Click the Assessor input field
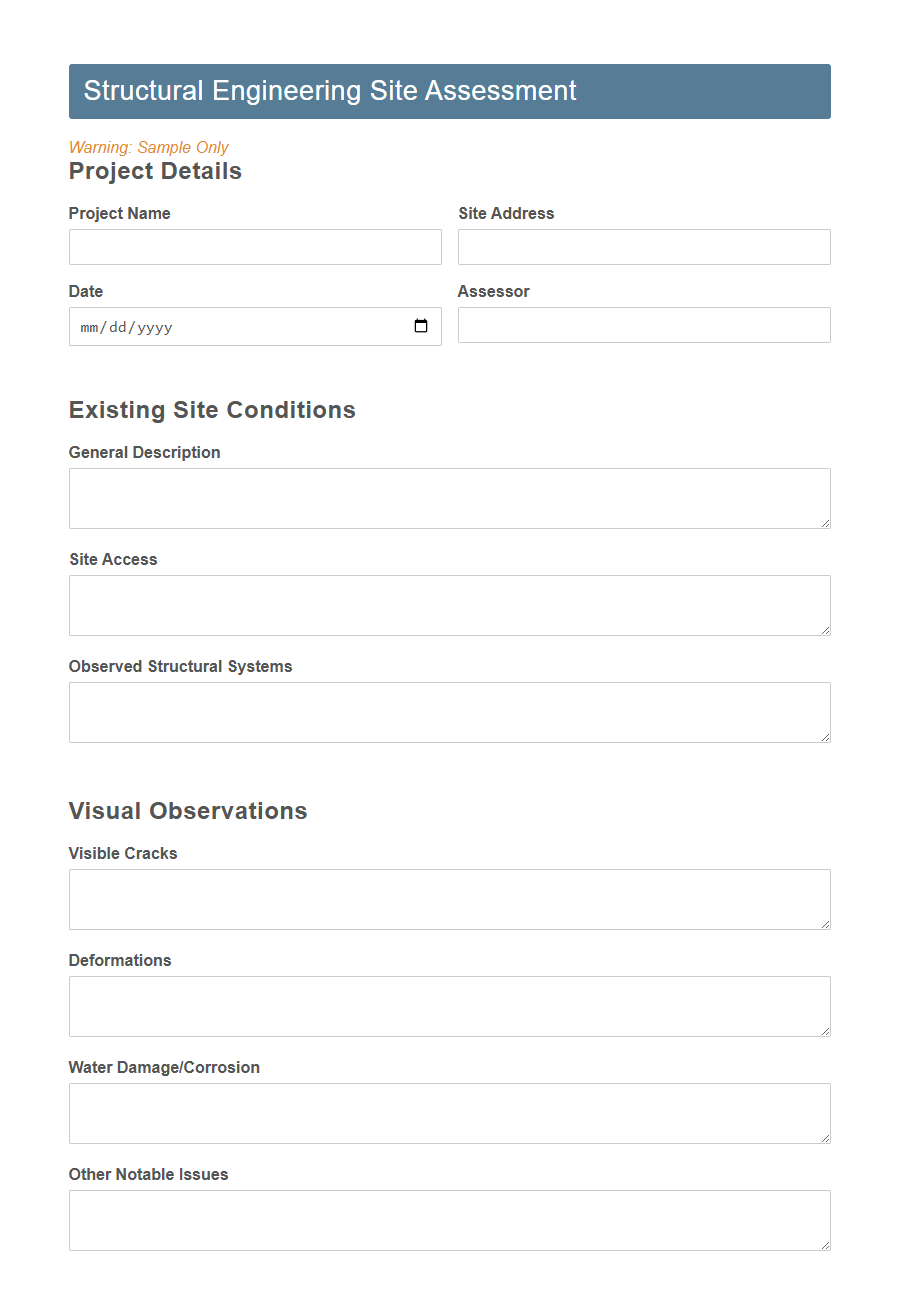Viewport: 900px width, 1300px height. (644, 325)
